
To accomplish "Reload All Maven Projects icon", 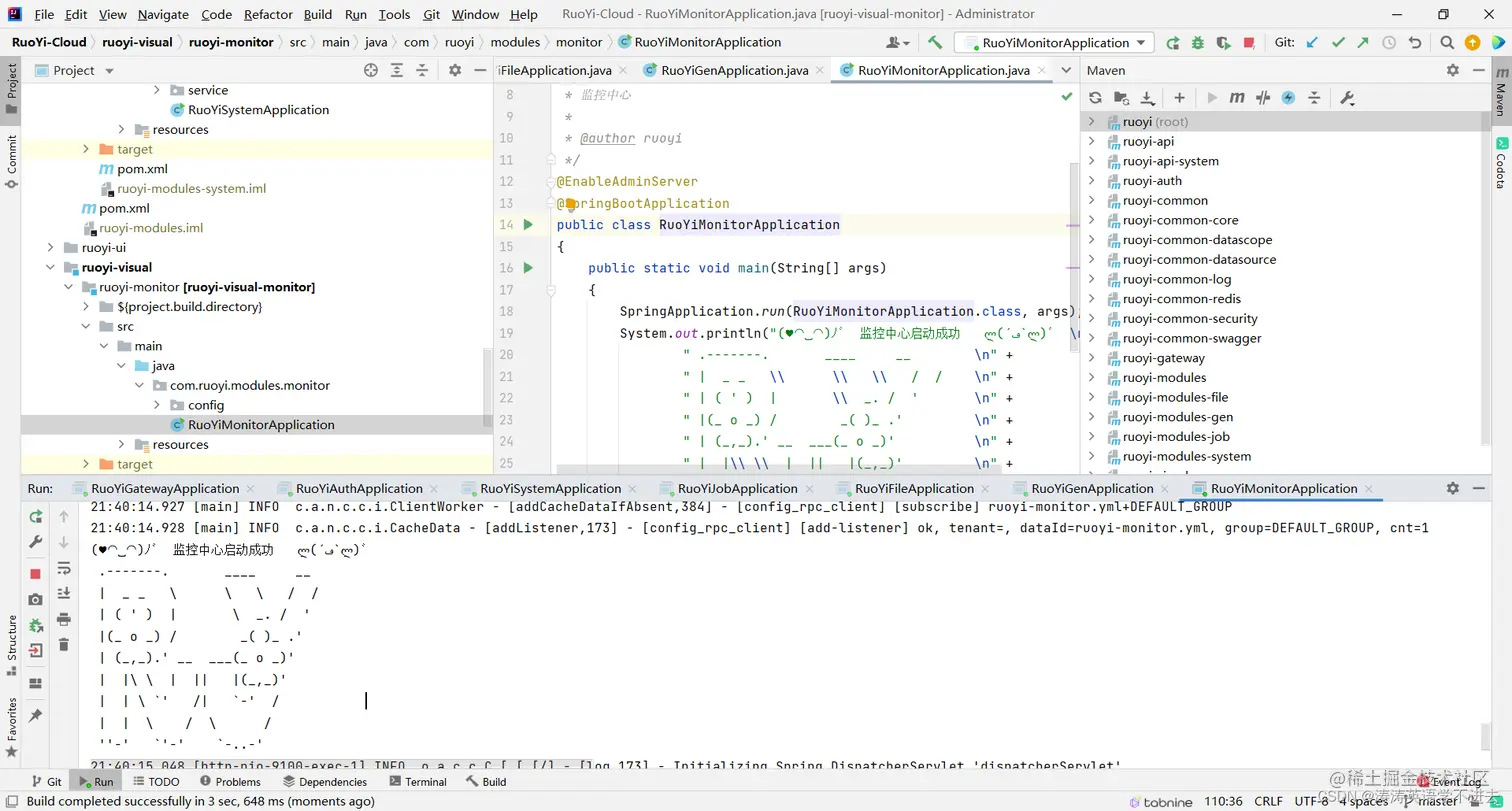I will (x=1096, y=98).
